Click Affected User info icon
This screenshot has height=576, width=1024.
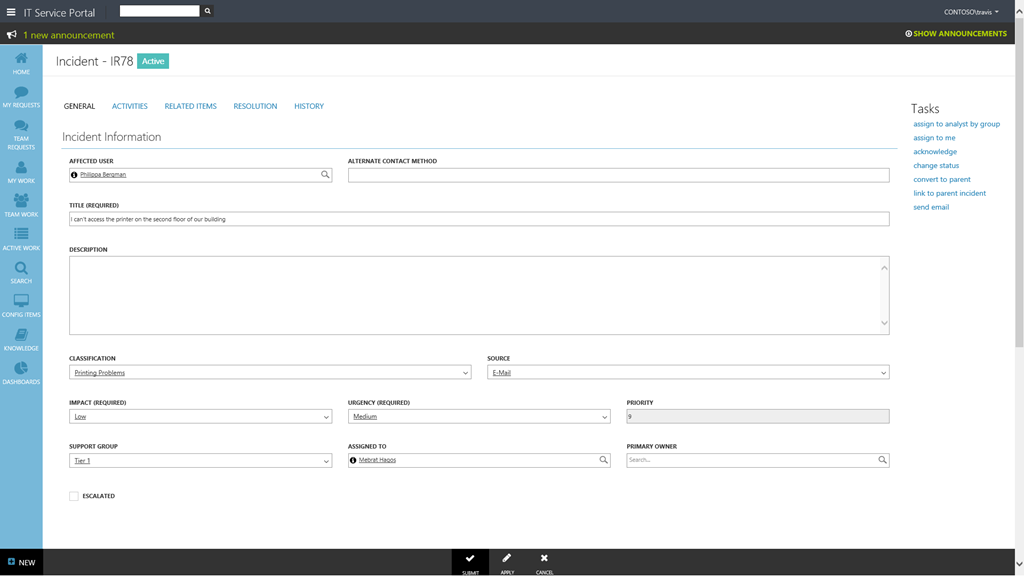coord(74,175)
